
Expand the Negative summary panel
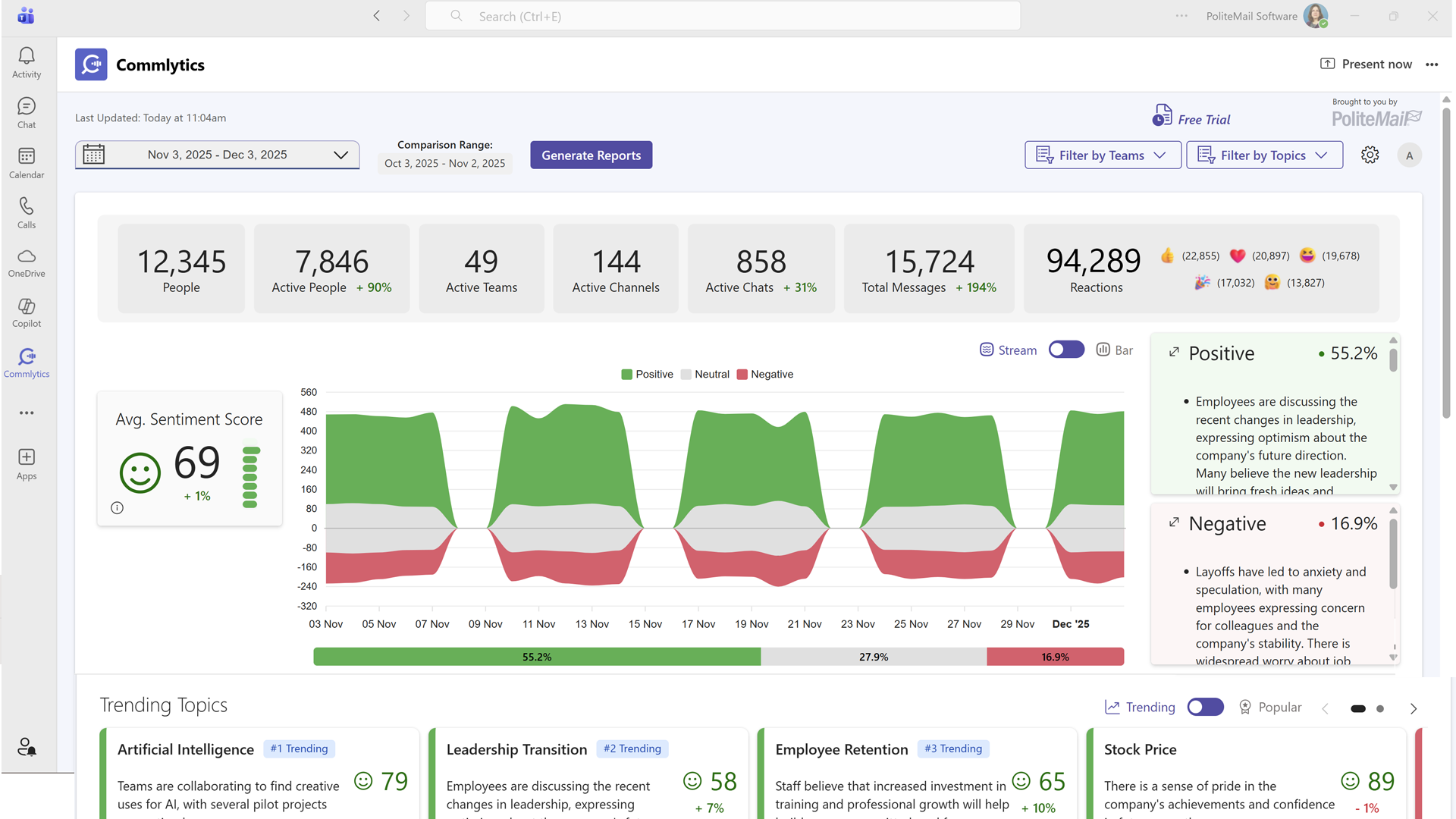1174,522
